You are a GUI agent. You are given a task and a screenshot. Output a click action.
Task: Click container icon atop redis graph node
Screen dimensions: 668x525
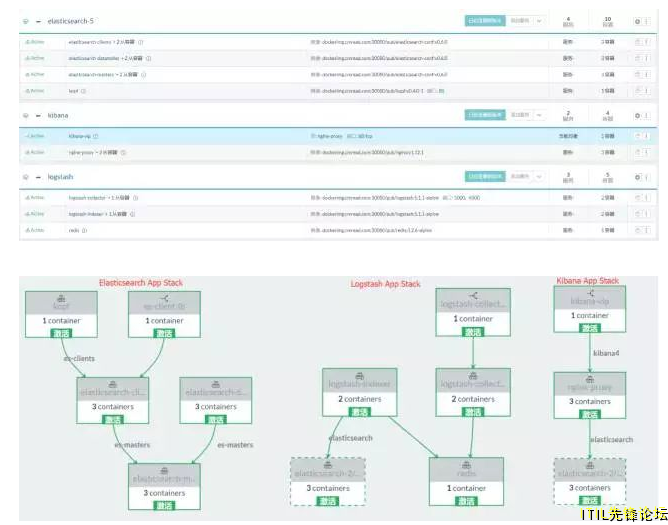coord(466,464)
